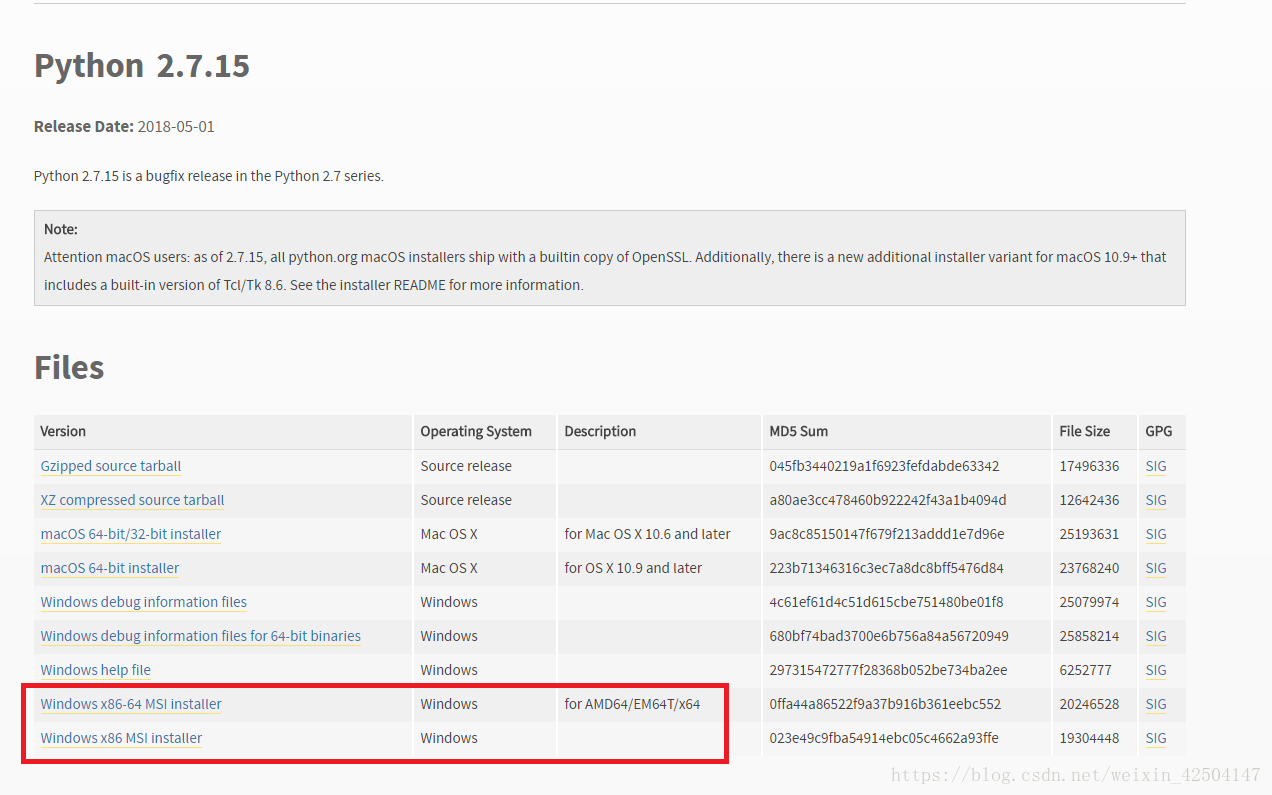Click file size 25858214

1089,636
